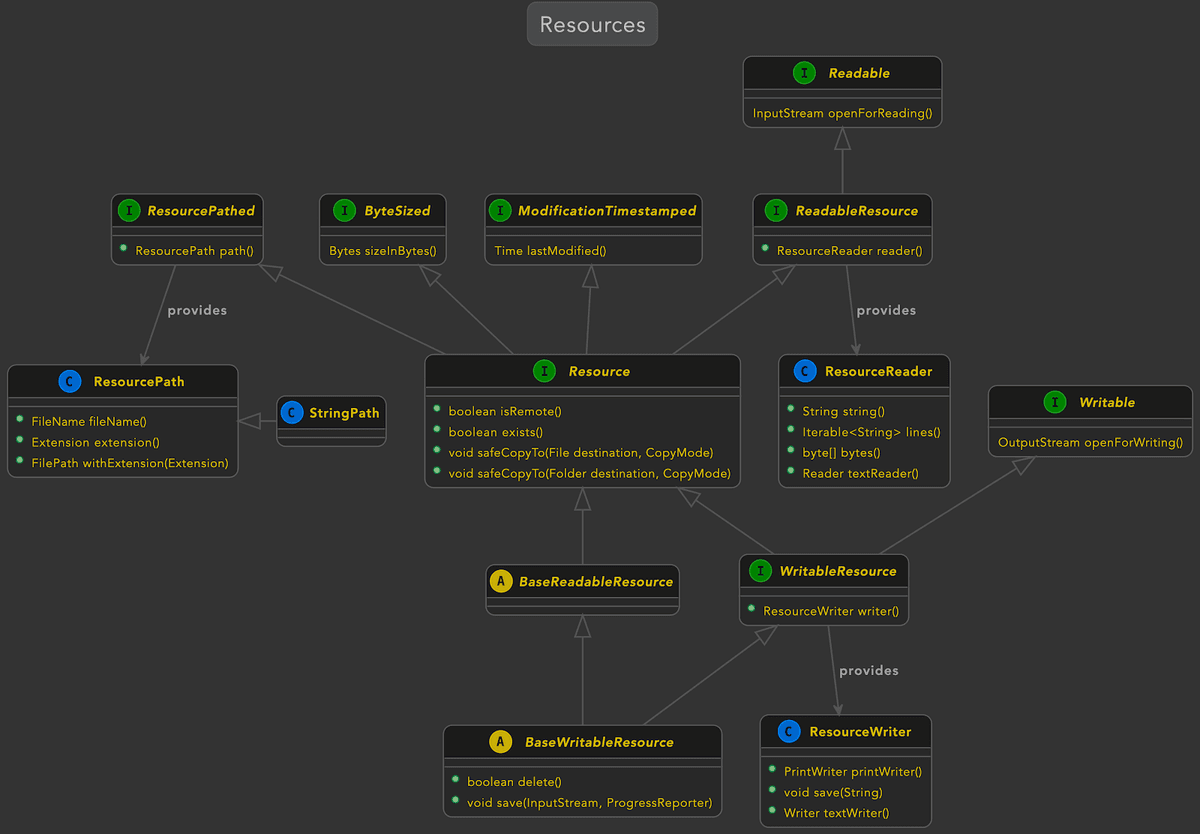Viewport: 1200px width, 834px height.
Task: Select 'safeCopyTo(File destination, CopyMode)' method
Action: 581,452
